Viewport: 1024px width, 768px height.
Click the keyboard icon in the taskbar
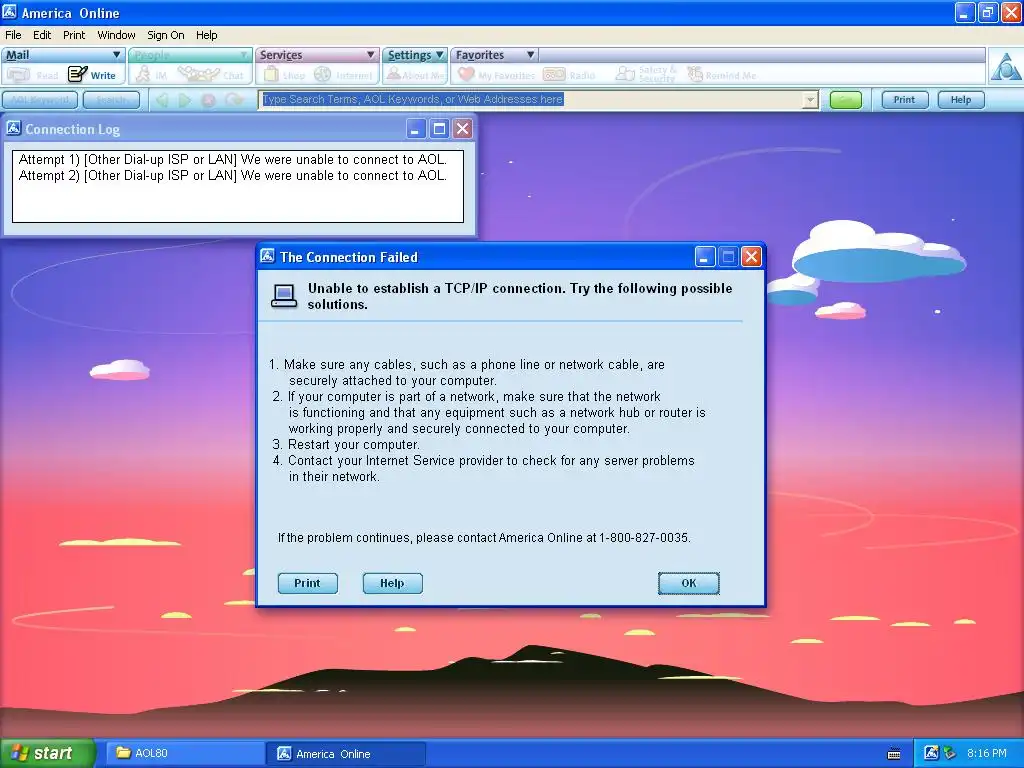894,754
